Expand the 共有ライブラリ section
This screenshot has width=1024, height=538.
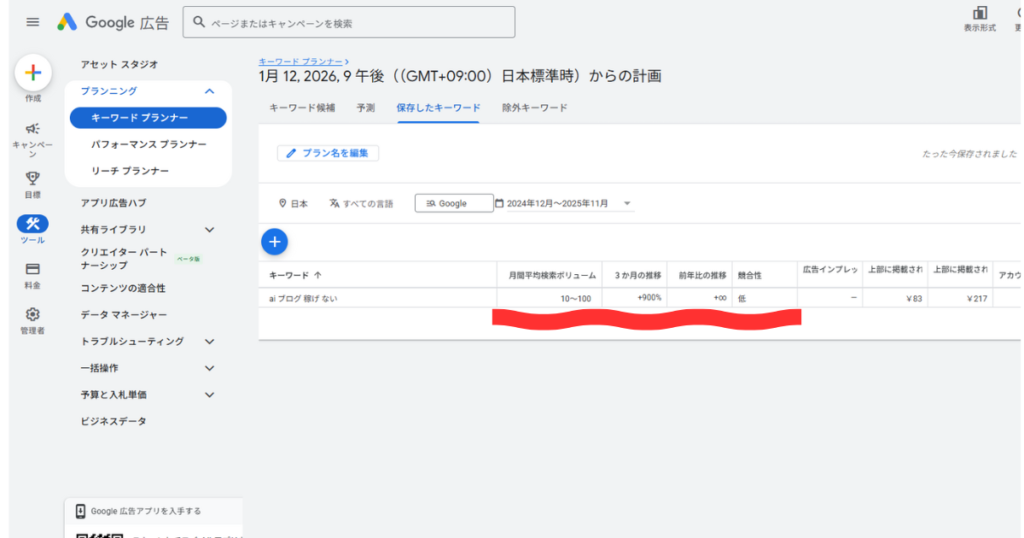click(x=209, y=230)
